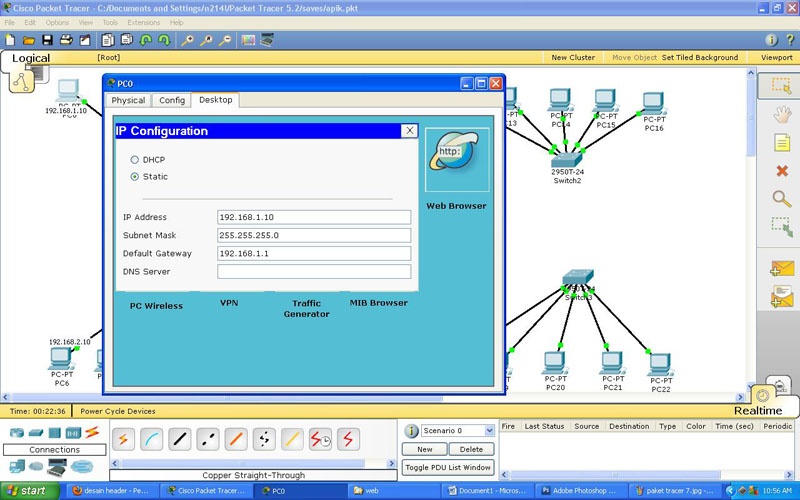800x500 pixels.
Task: Select Switches device category
Action: pos(36,433)
